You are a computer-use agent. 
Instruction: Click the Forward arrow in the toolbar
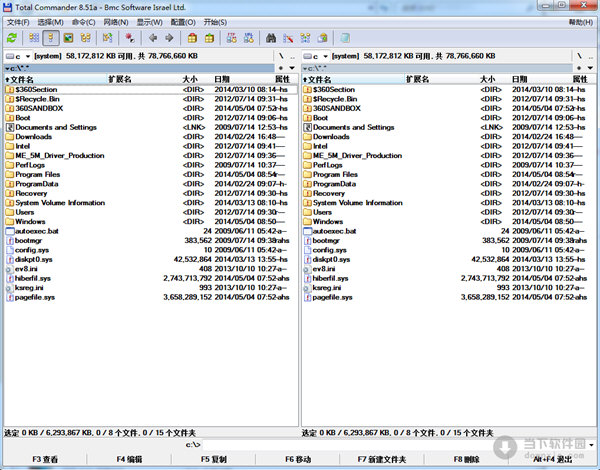[169, 37]
